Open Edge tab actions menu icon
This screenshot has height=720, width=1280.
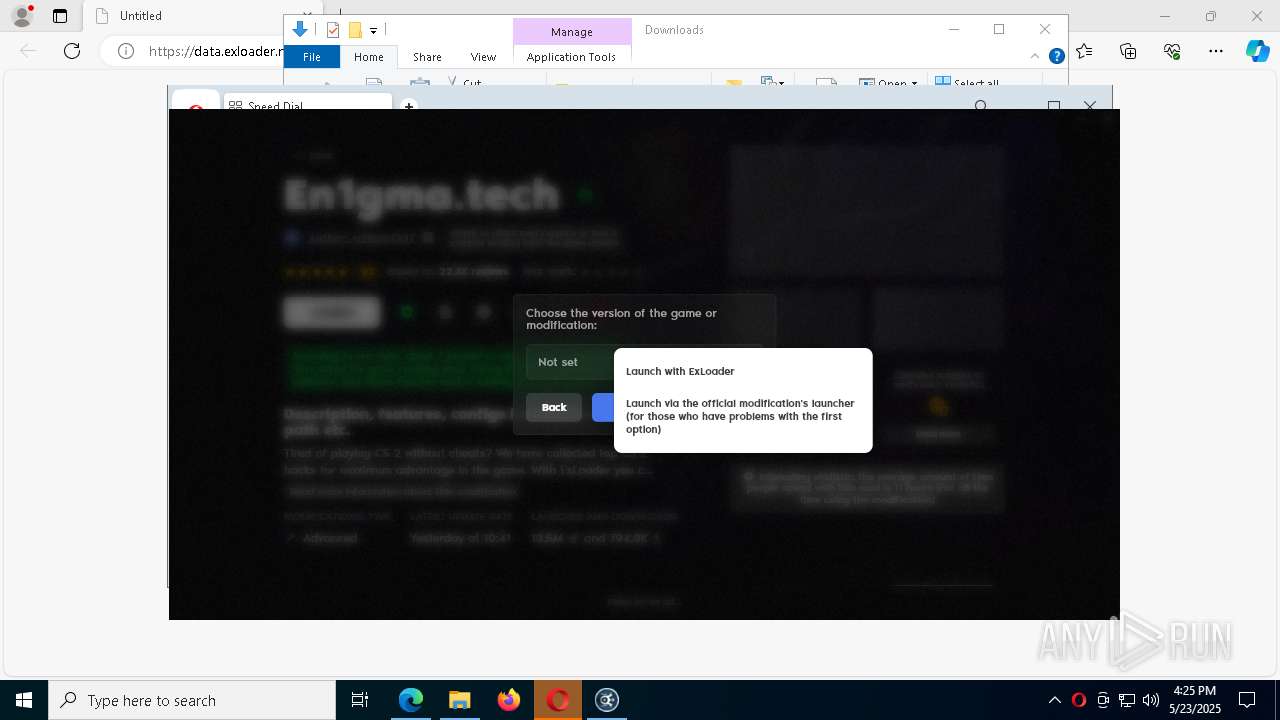point(60,16)
